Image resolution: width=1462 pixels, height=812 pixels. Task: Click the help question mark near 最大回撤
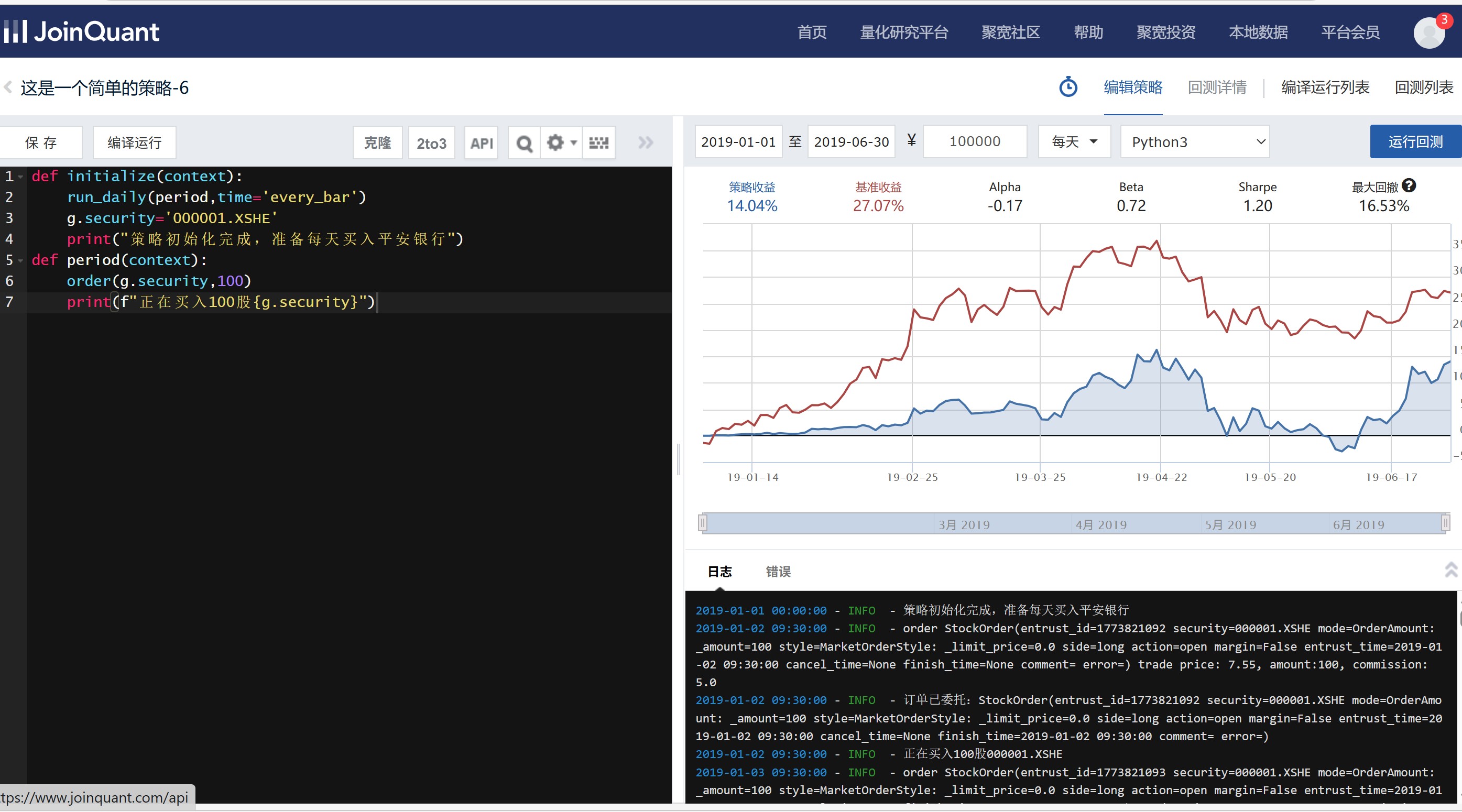[1409, 185]
